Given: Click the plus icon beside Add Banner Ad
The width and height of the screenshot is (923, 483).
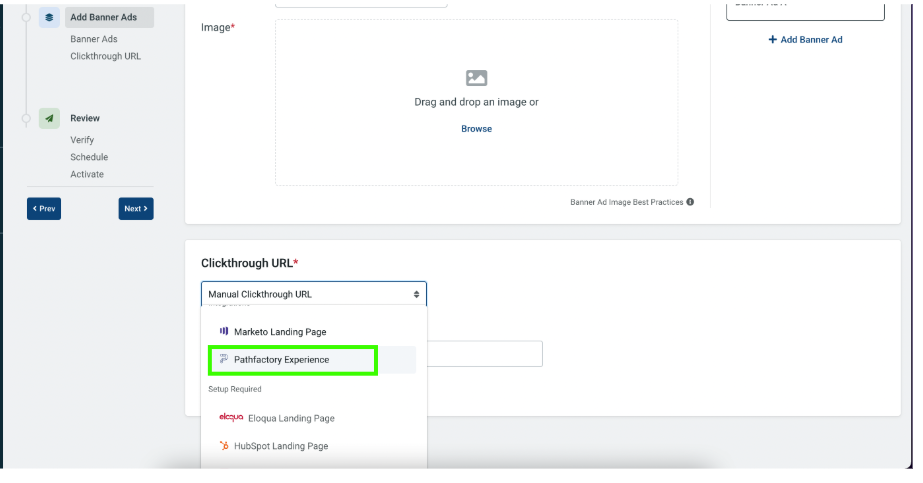Looking at the screenshot, I should (772, 39).
